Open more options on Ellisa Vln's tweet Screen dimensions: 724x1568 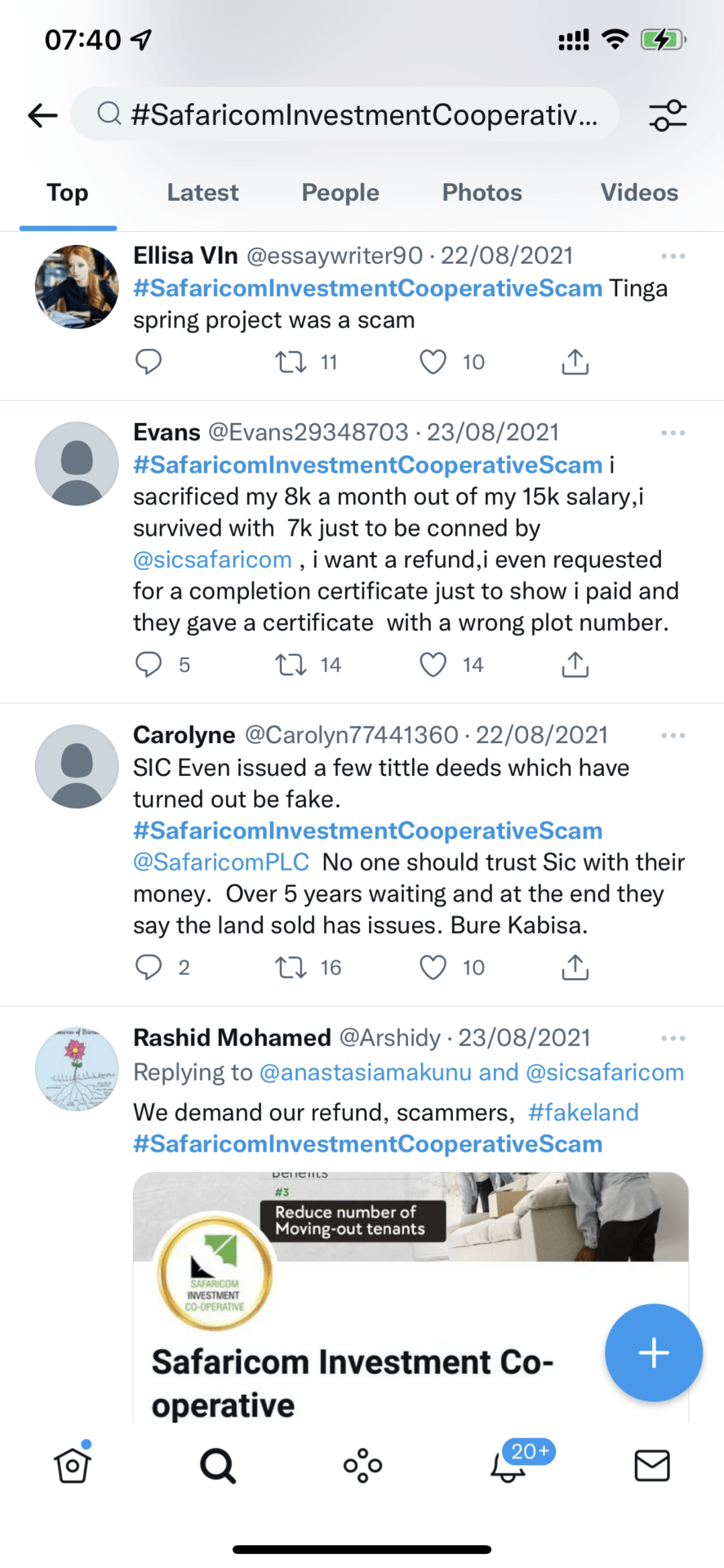(x=673, y=256)
